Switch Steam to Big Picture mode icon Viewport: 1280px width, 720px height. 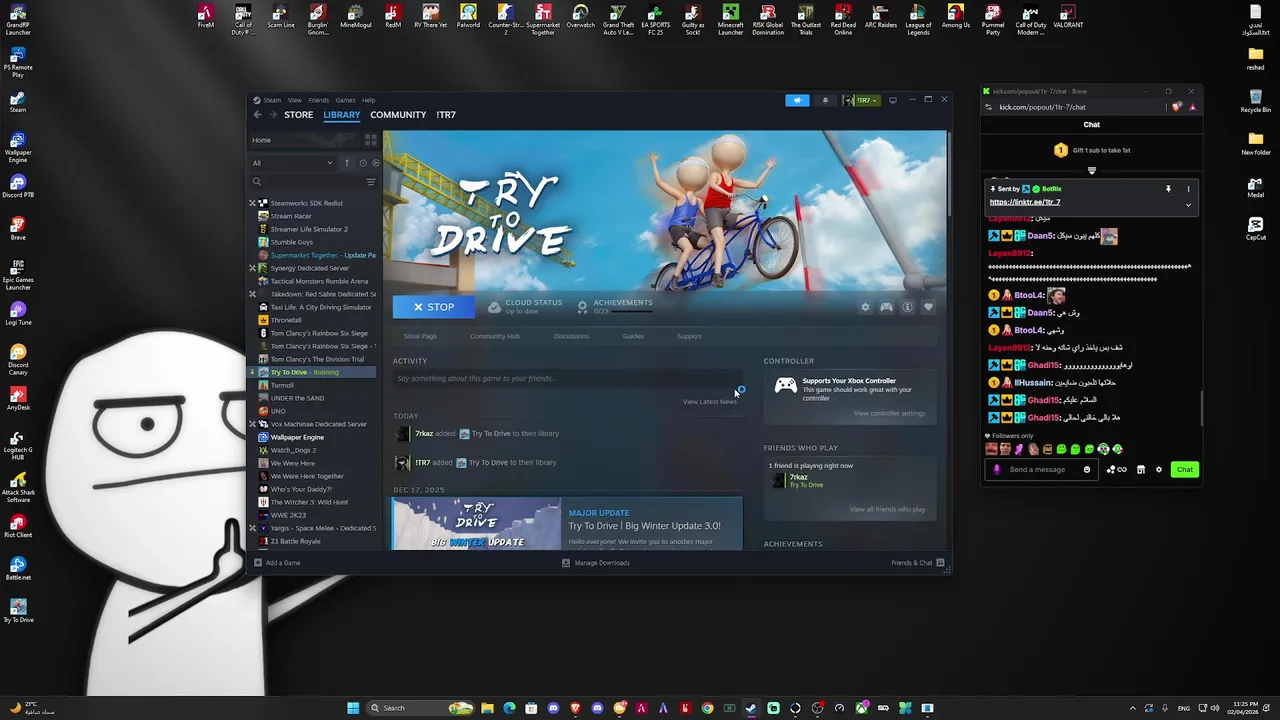[x=893, y=100]
